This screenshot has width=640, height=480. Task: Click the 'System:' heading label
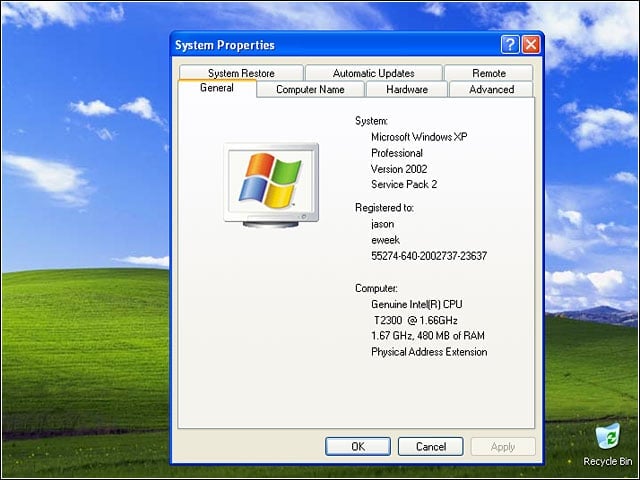pyautogui.click(x=371, y=121)
